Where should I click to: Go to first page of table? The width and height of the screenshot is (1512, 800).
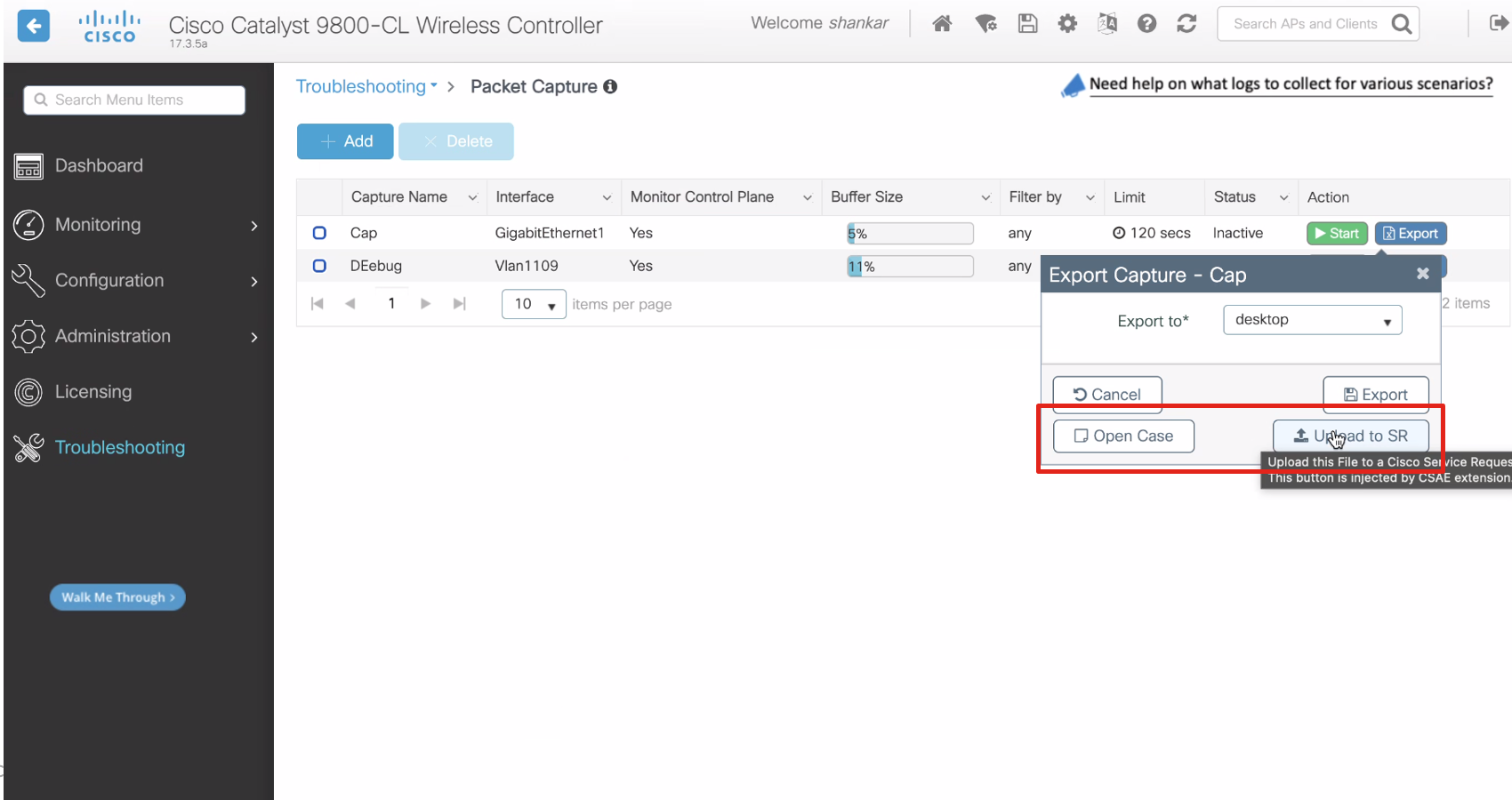point(318,304)
